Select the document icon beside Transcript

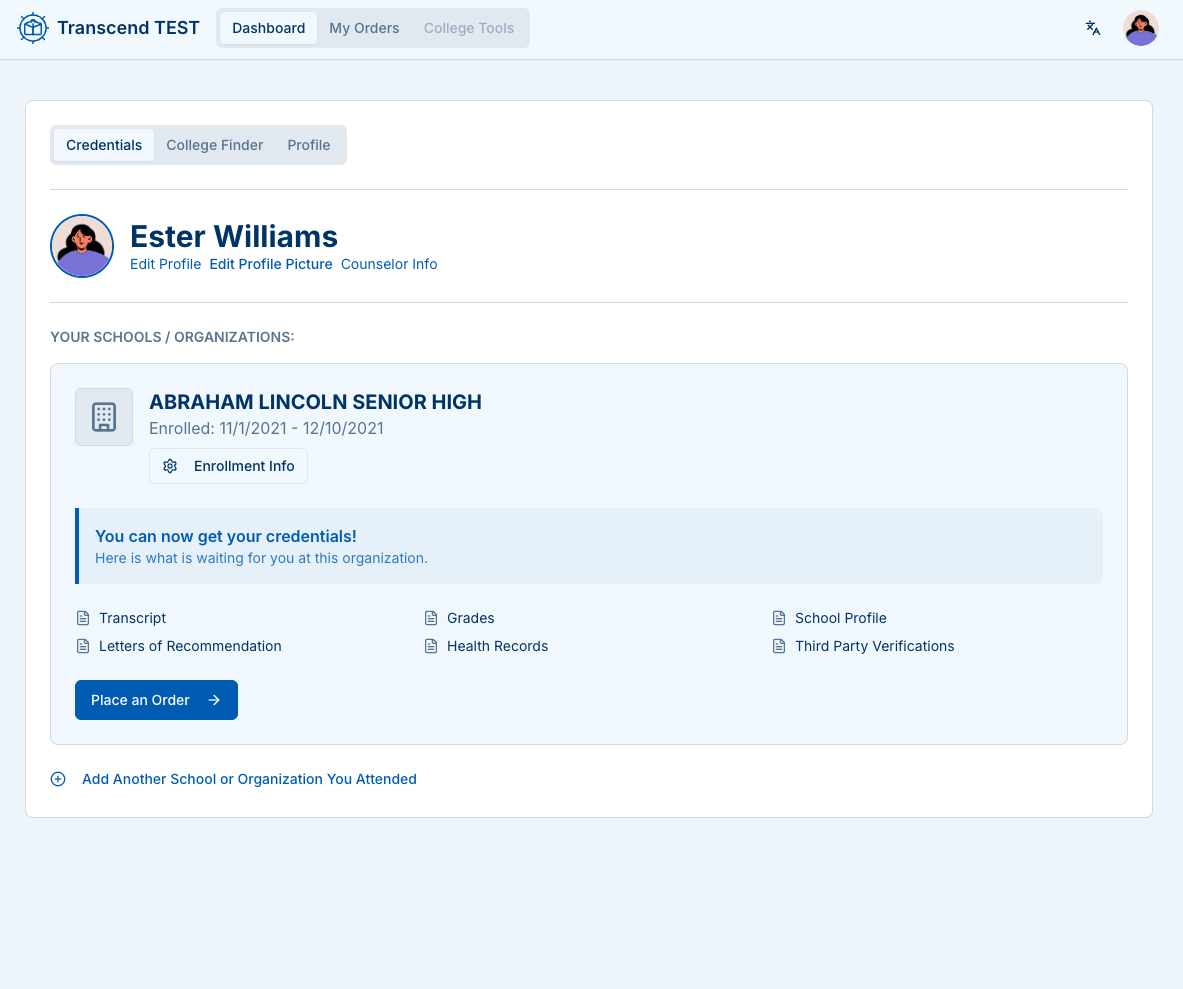click(x=82, y=617)
